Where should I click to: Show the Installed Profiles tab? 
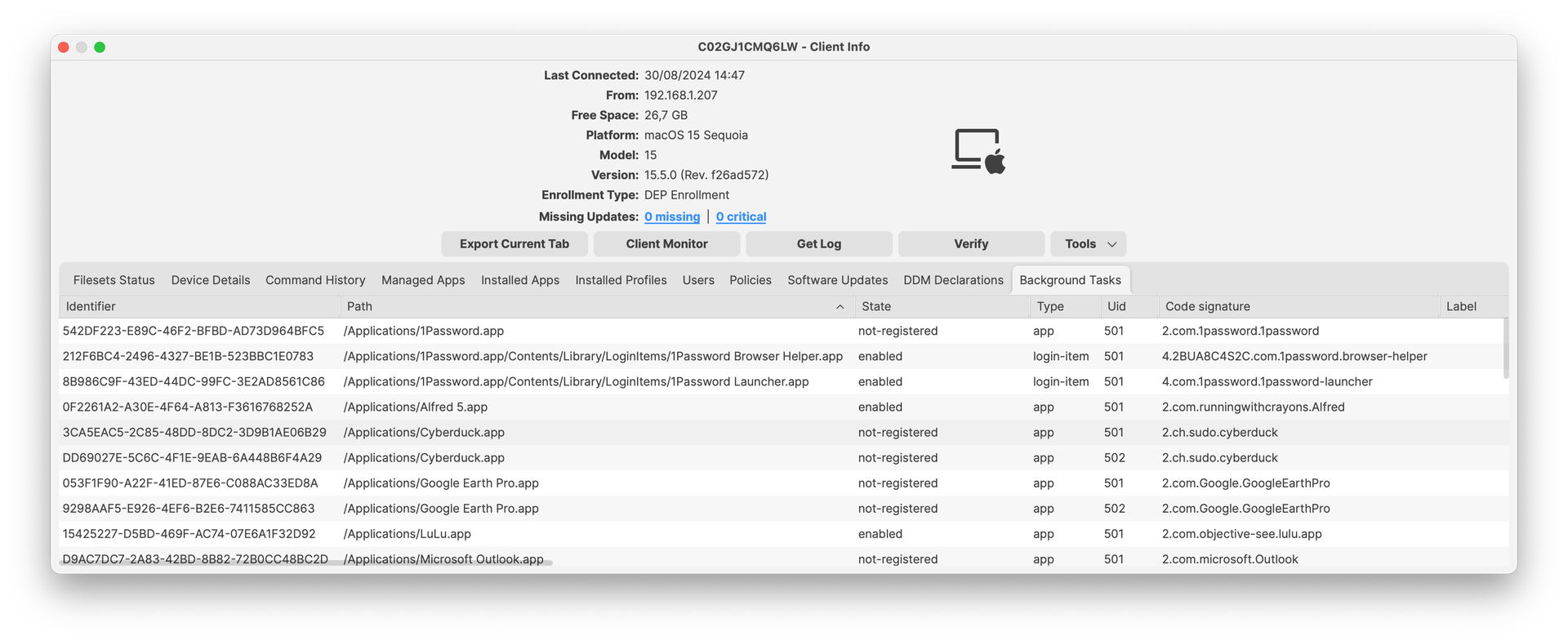(x=621, y=280)
